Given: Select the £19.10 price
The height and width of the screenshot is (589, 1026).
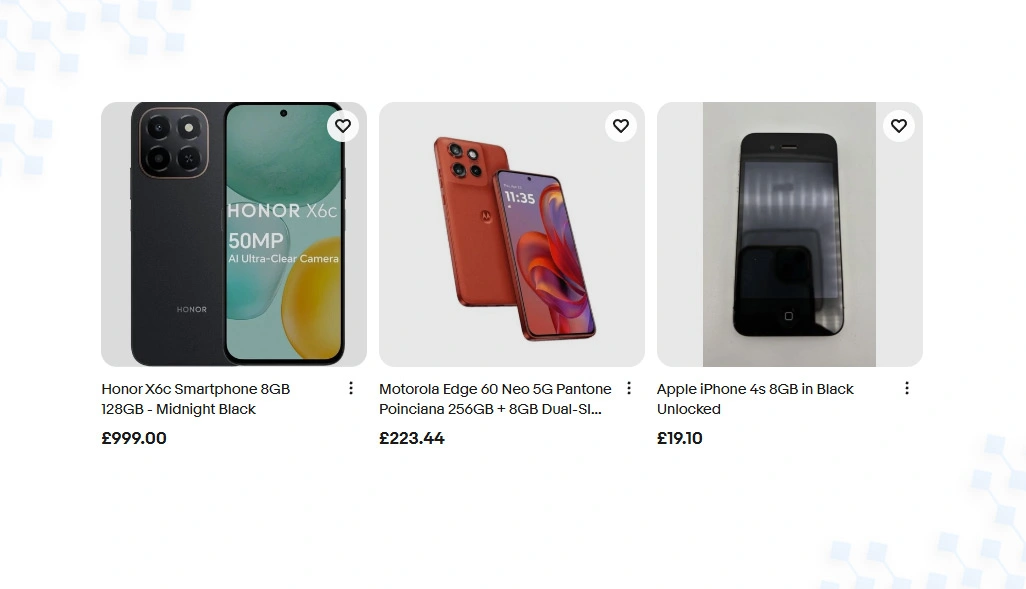Looking at the screenshot, I should point(680,438).
